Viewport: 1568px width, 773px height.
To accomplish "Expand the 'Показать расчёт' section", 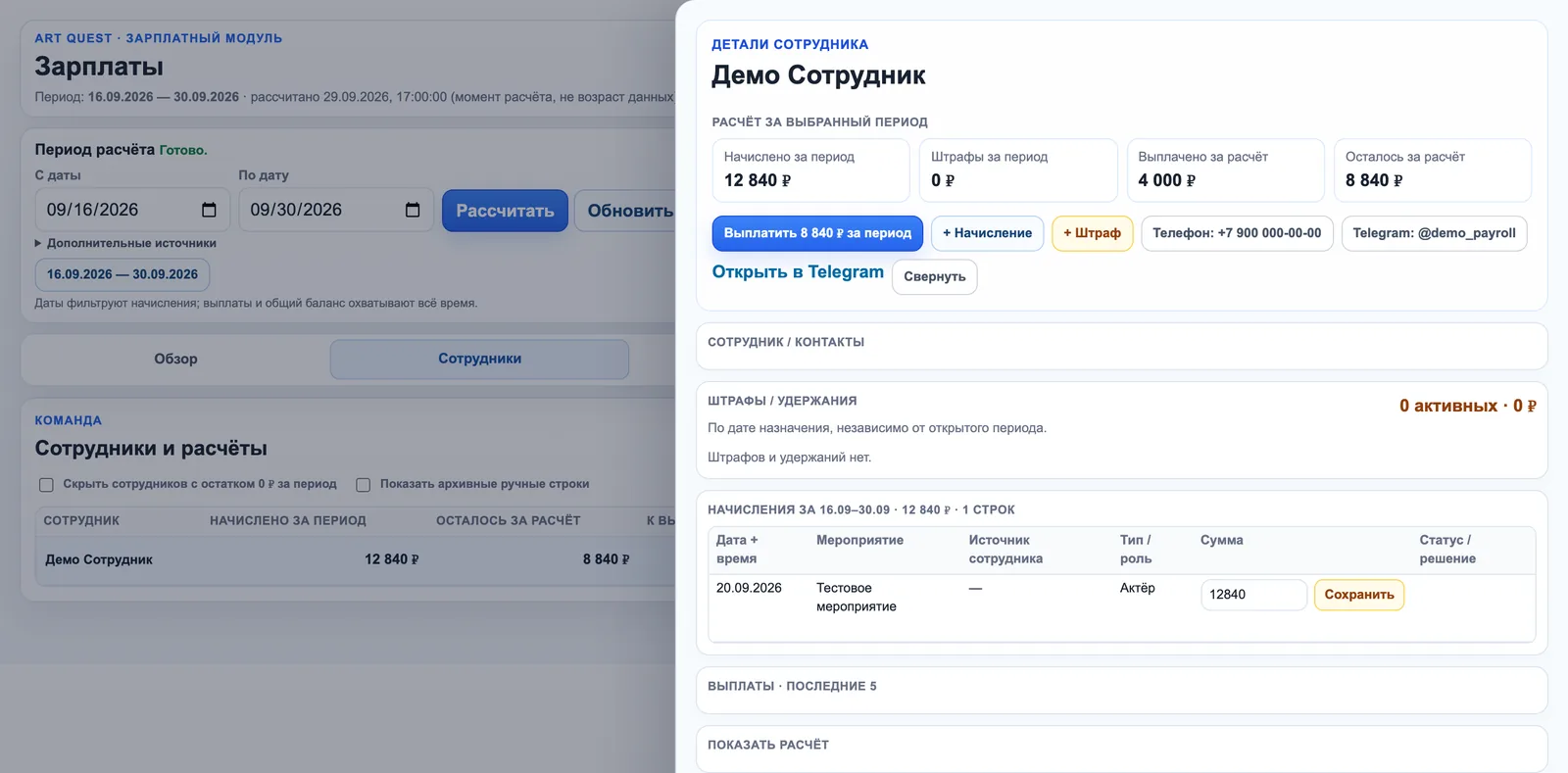I will coord(1121,748).
